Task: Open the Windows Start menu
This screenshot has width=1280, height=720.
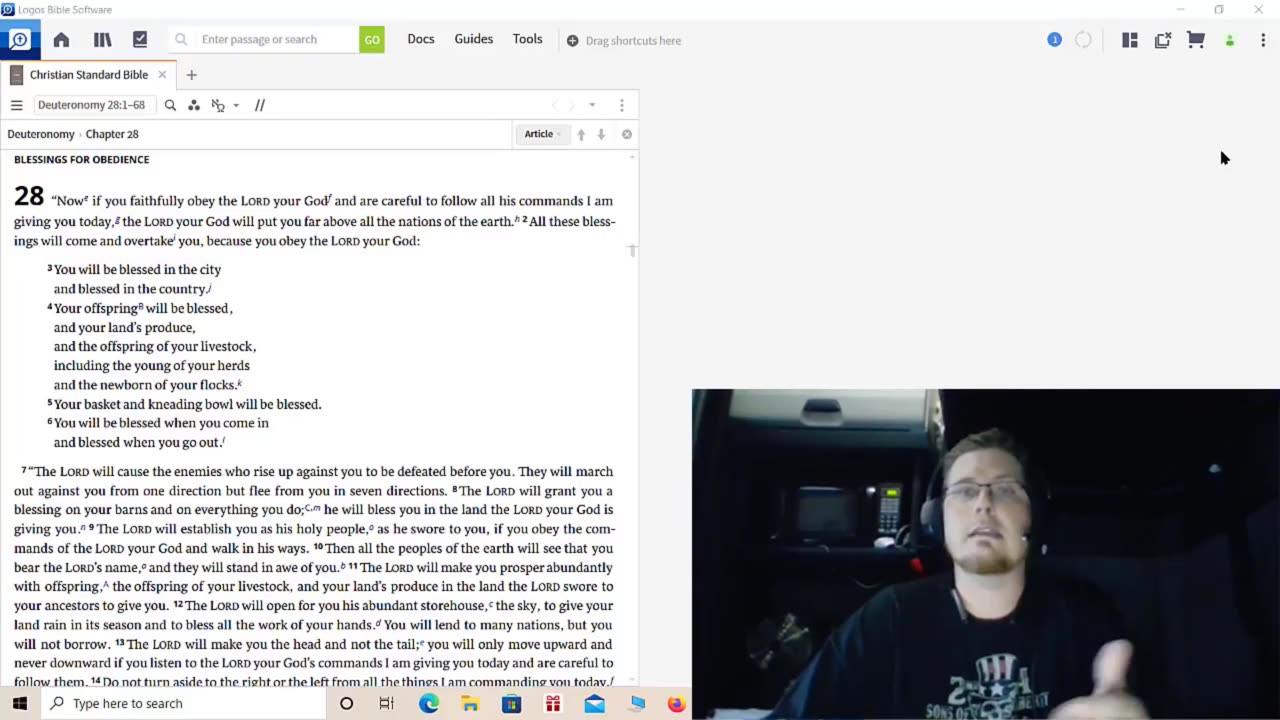Action: coord(20,703)
